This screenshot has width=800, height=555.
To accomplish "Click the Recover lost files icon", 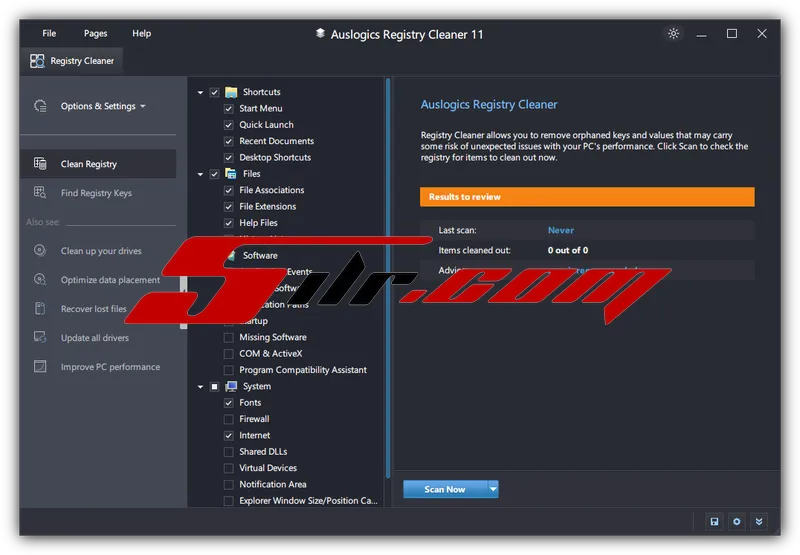I will click(x=40, y=309).
